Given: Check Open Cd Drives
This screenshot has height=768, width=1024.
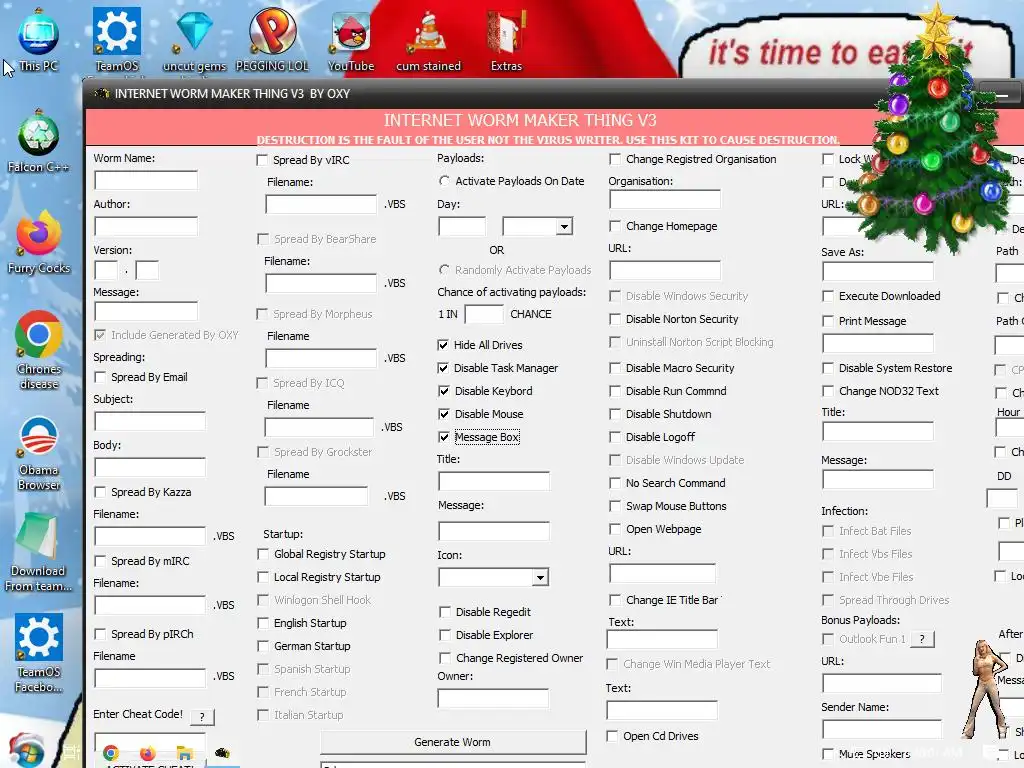Looking at the screenshot, I should click(612, 736).
